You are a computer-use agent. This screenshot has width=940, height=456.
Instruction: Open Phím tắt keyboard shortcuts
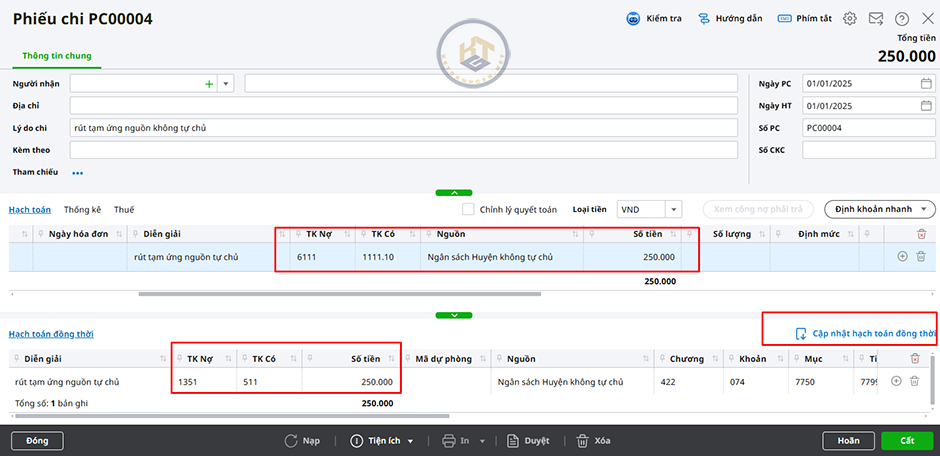(805, 19)
